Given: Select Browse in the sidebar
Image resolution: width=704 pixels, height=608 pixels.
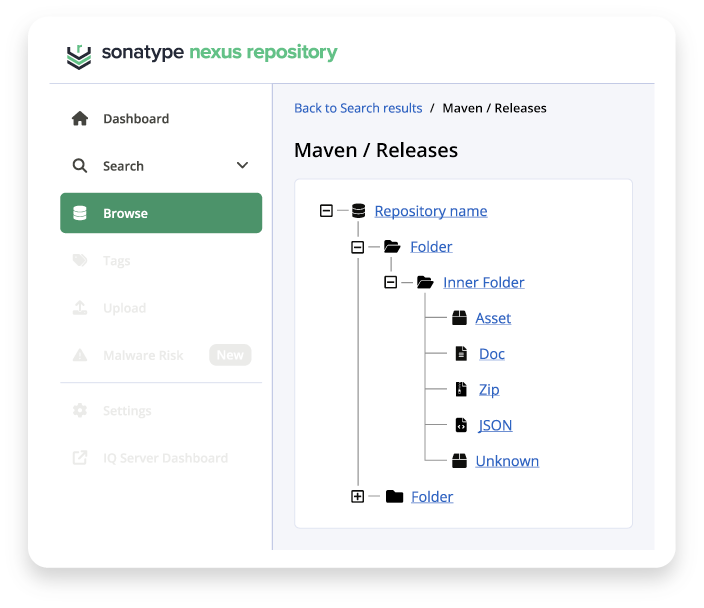Looking at the screenshot, I should point(161,213).
